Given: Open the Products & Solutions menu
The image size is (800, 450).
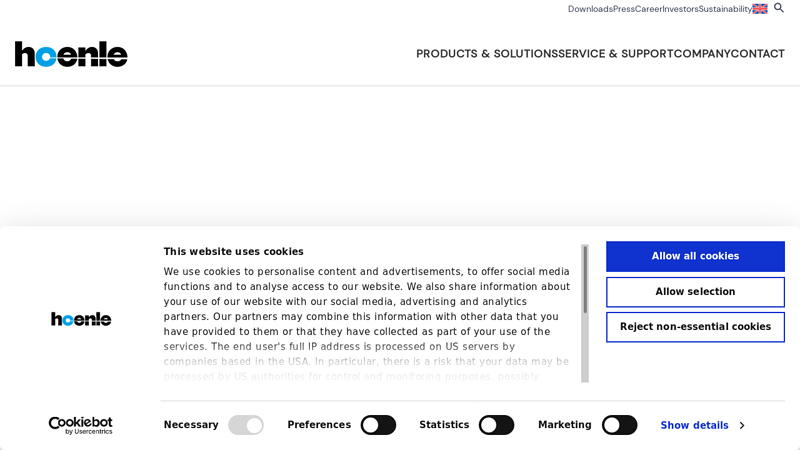Looking at the screenshot, I should click(486, 54).
